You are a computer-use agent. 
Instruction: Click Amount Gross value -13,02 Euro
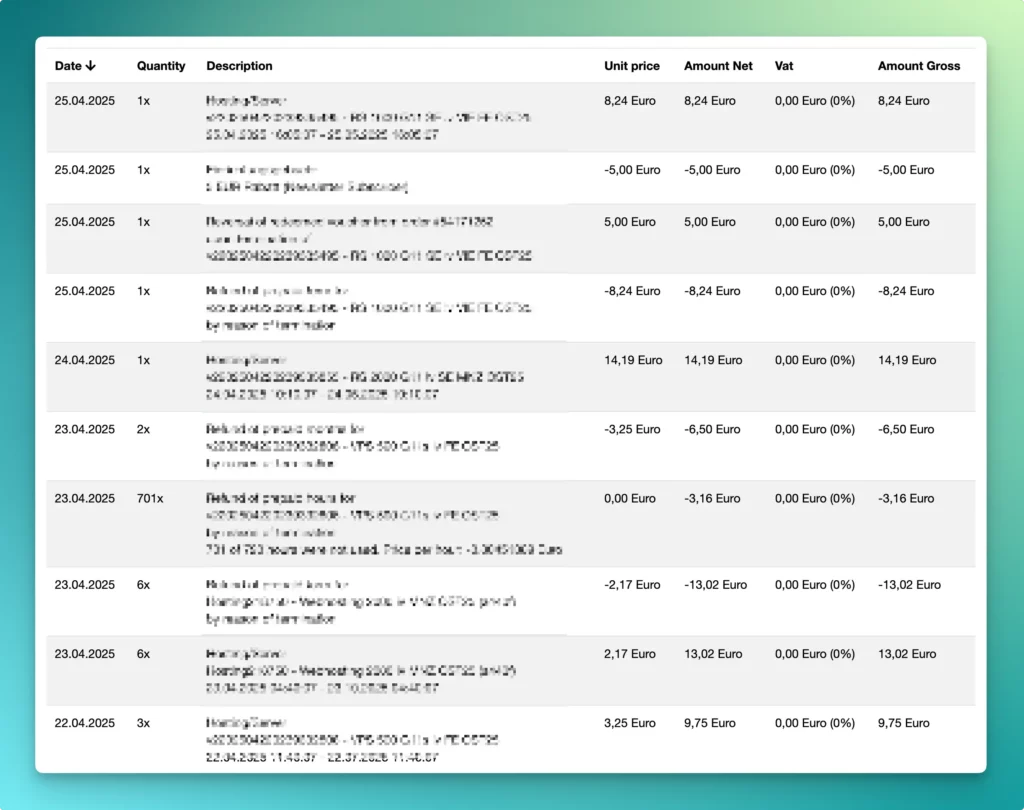909,585
